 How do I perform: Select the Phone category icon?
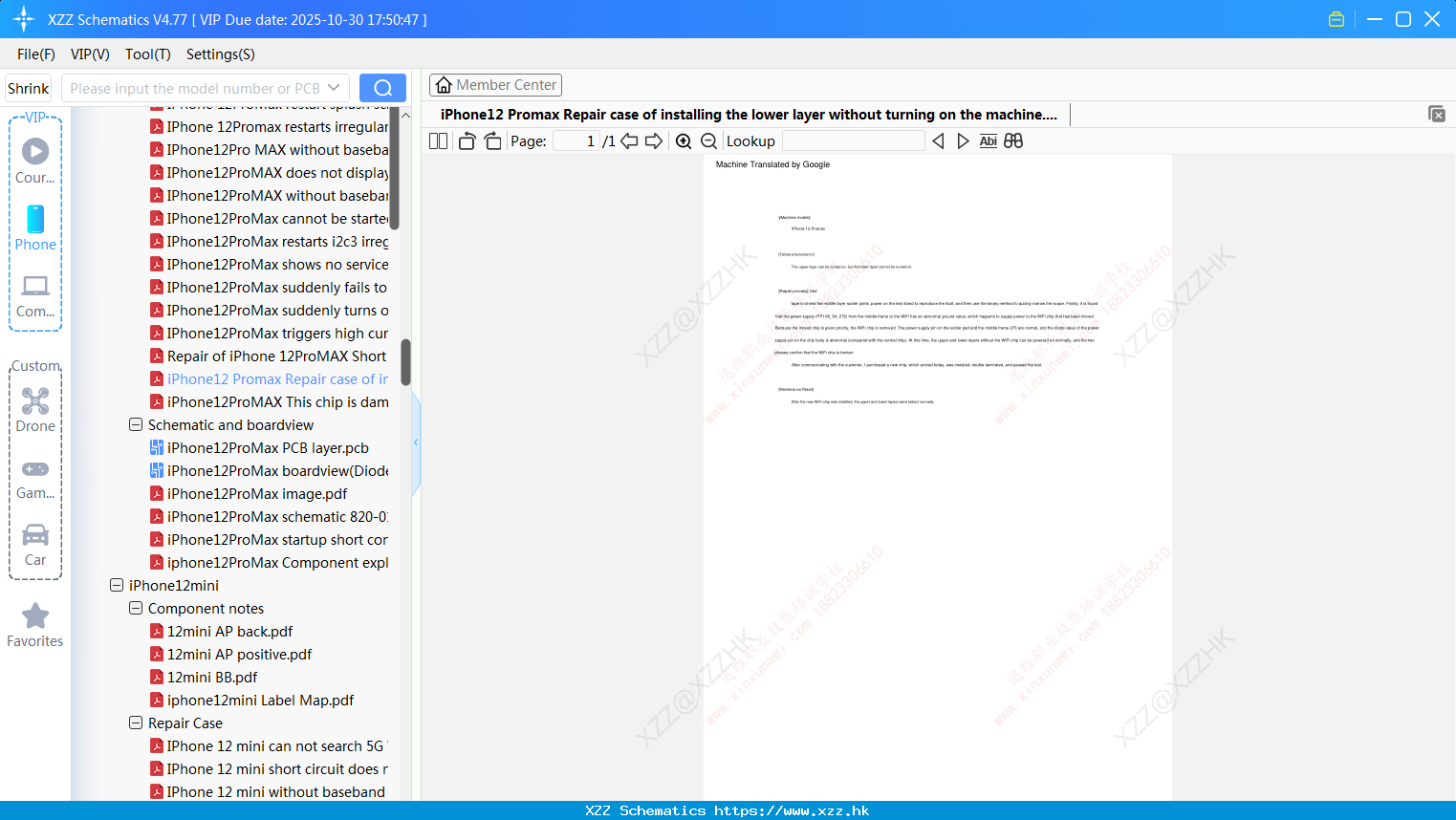(x=35, y=227)
